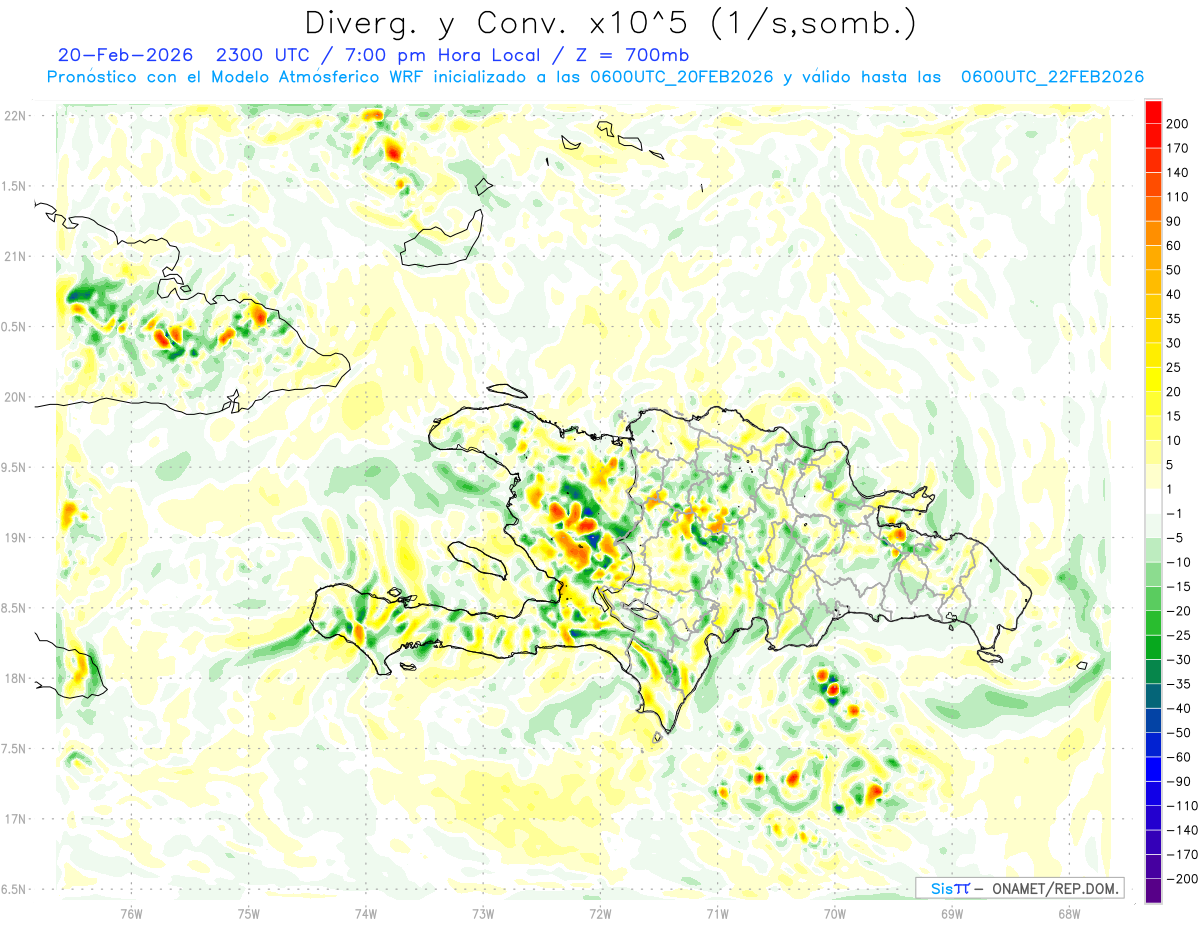The height and width of the screenshot is (927, 1200).
Task: Select the initialization time "0600UTC_20FEB2026"
Action: pos(681,77)
